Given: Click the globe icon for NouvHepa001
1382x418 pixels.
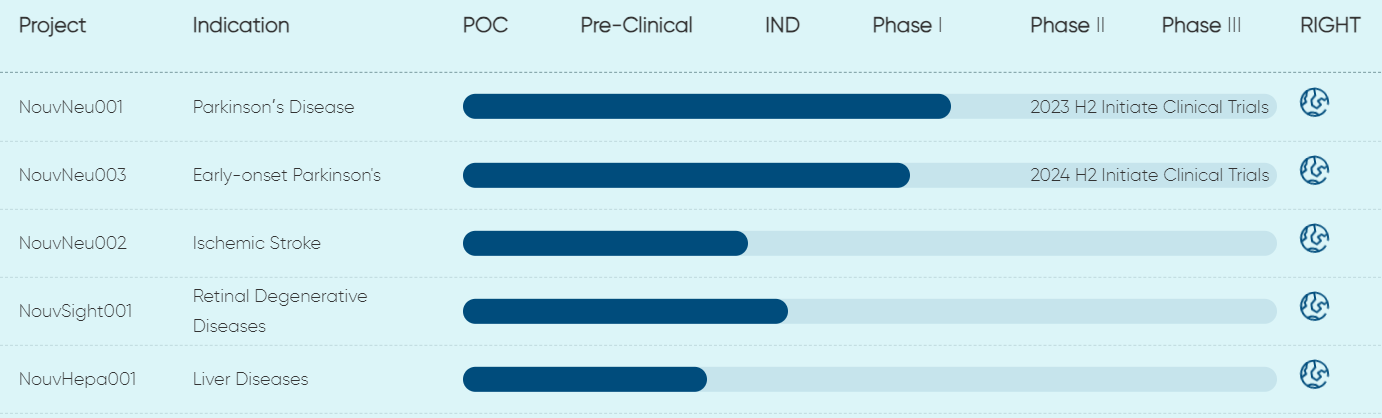Looking at the screenshot, I should (x=1314, y=375).
